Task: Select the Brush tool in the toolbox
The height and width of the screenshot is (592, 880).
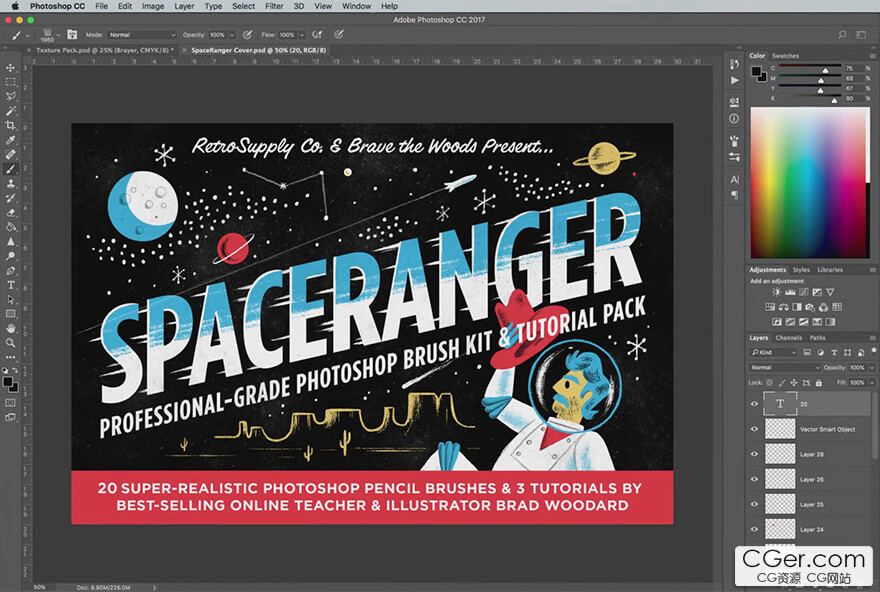Action: [x=11, y=169]
